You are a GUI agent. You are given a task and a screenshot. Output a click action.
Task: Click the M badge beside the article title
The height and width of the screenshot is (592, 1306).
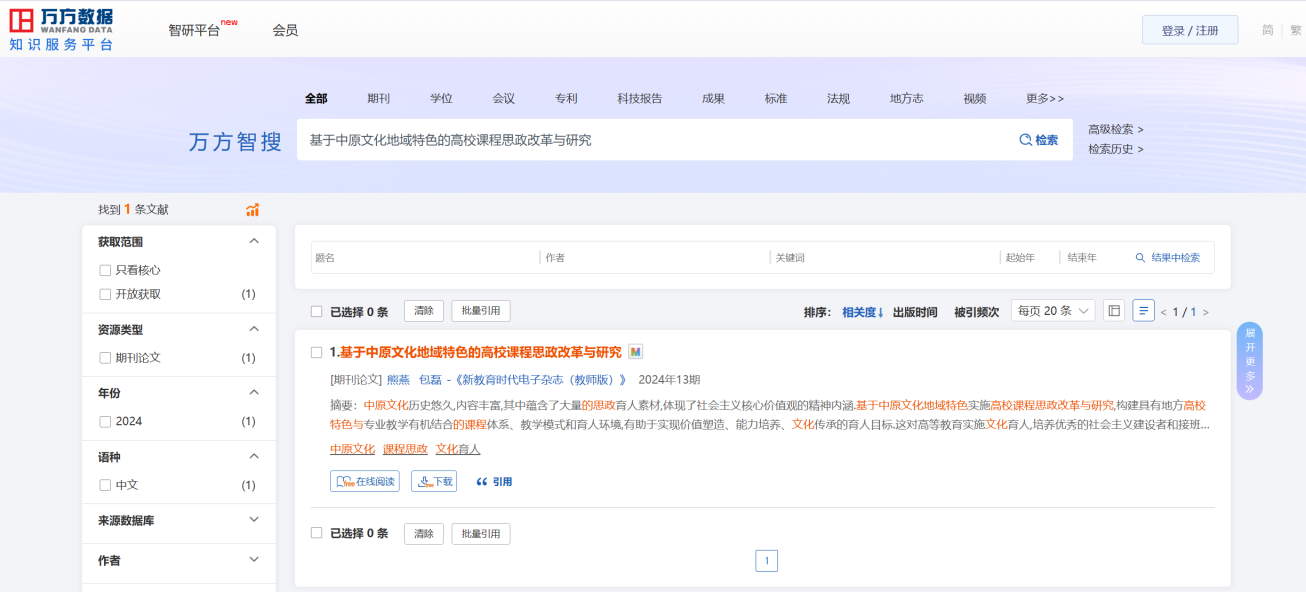635,352
